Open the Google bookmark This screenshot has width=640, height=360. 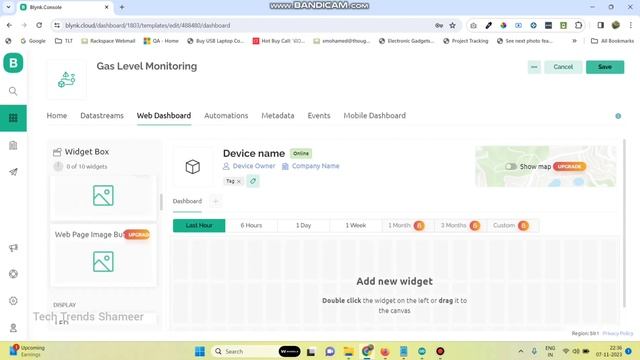pos(33,41)
